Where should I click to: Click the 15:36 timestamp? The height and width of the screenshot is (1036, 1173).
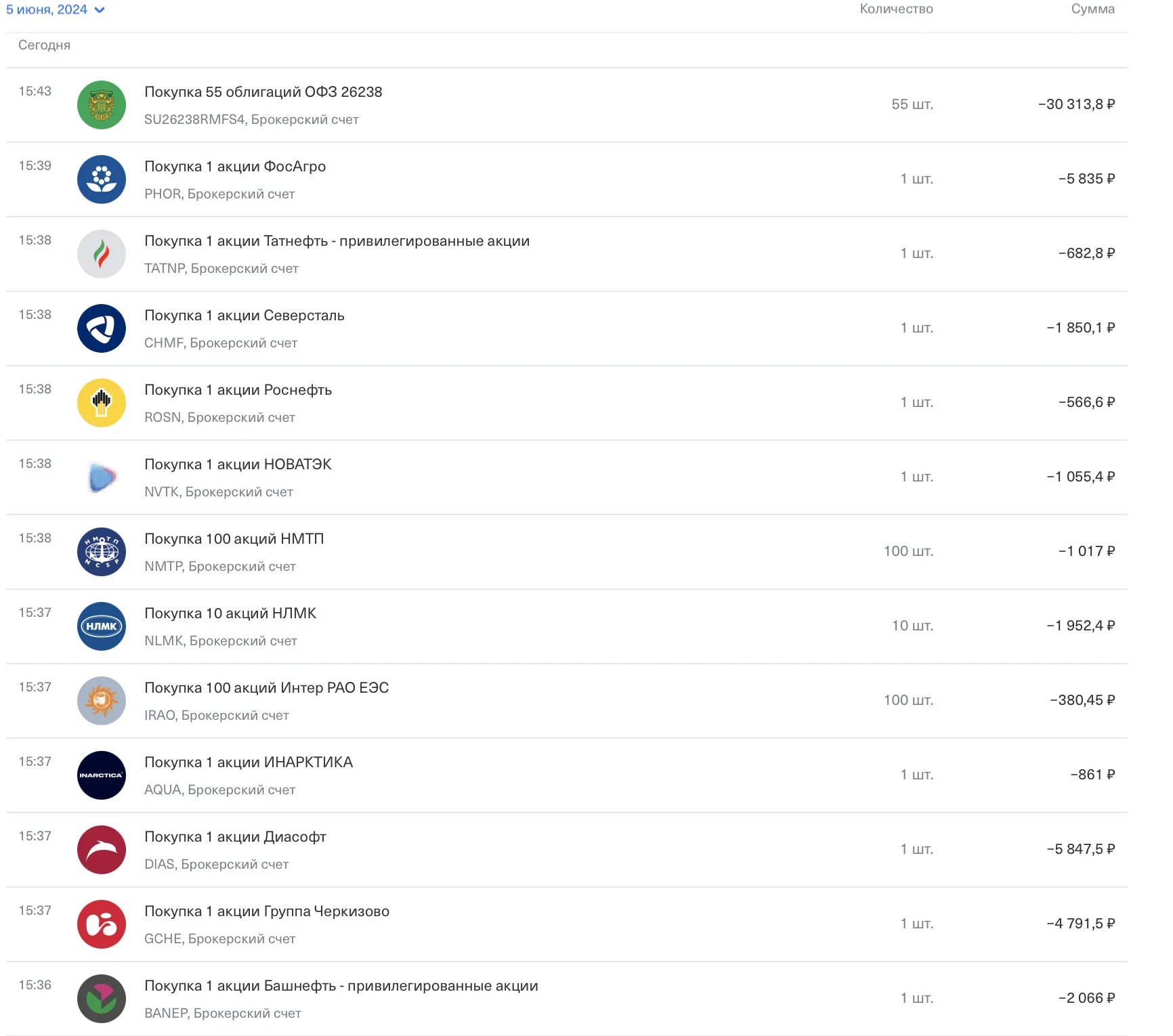35,985
